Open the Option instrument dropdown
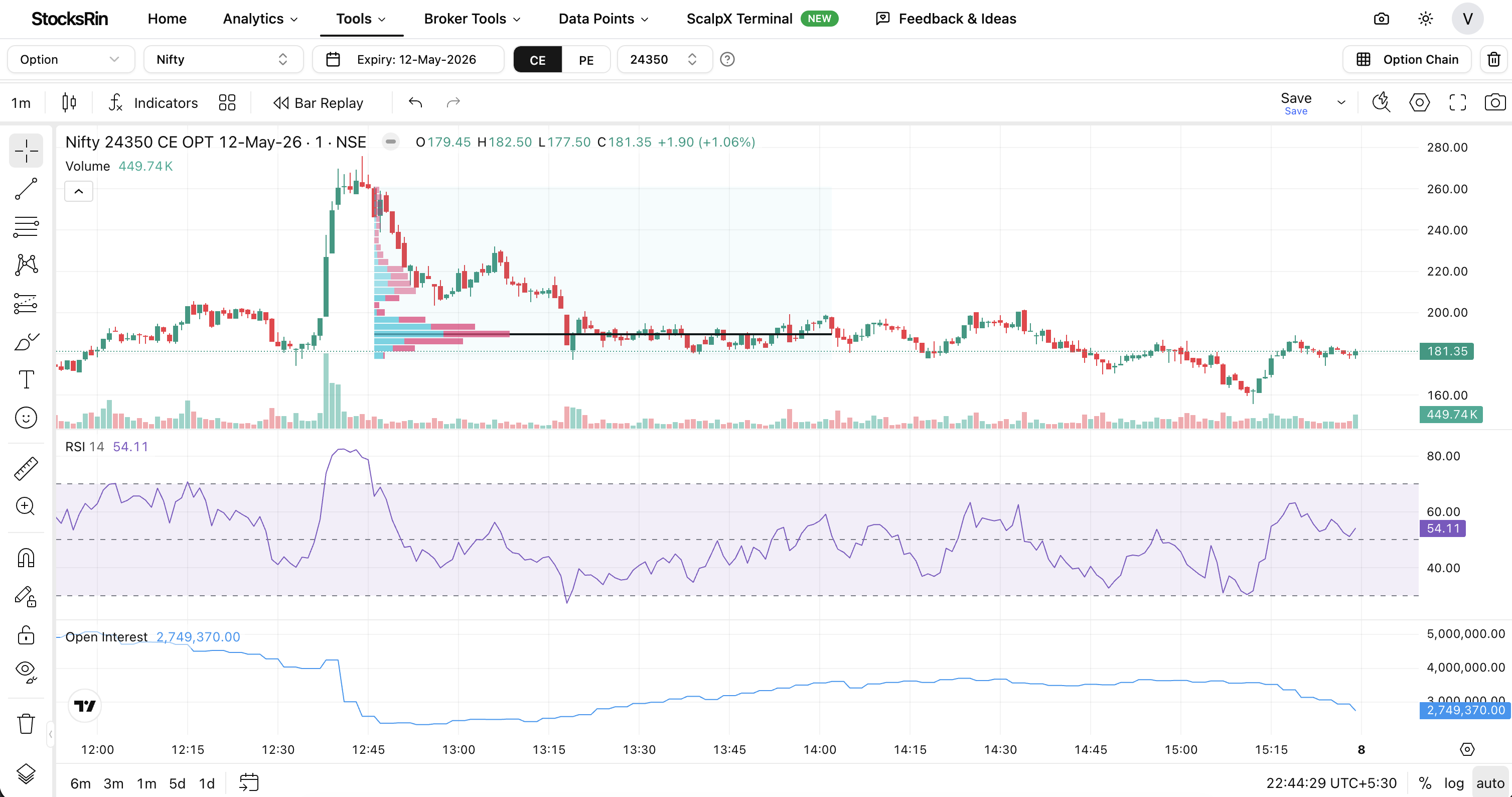 (x=70, y=59)
